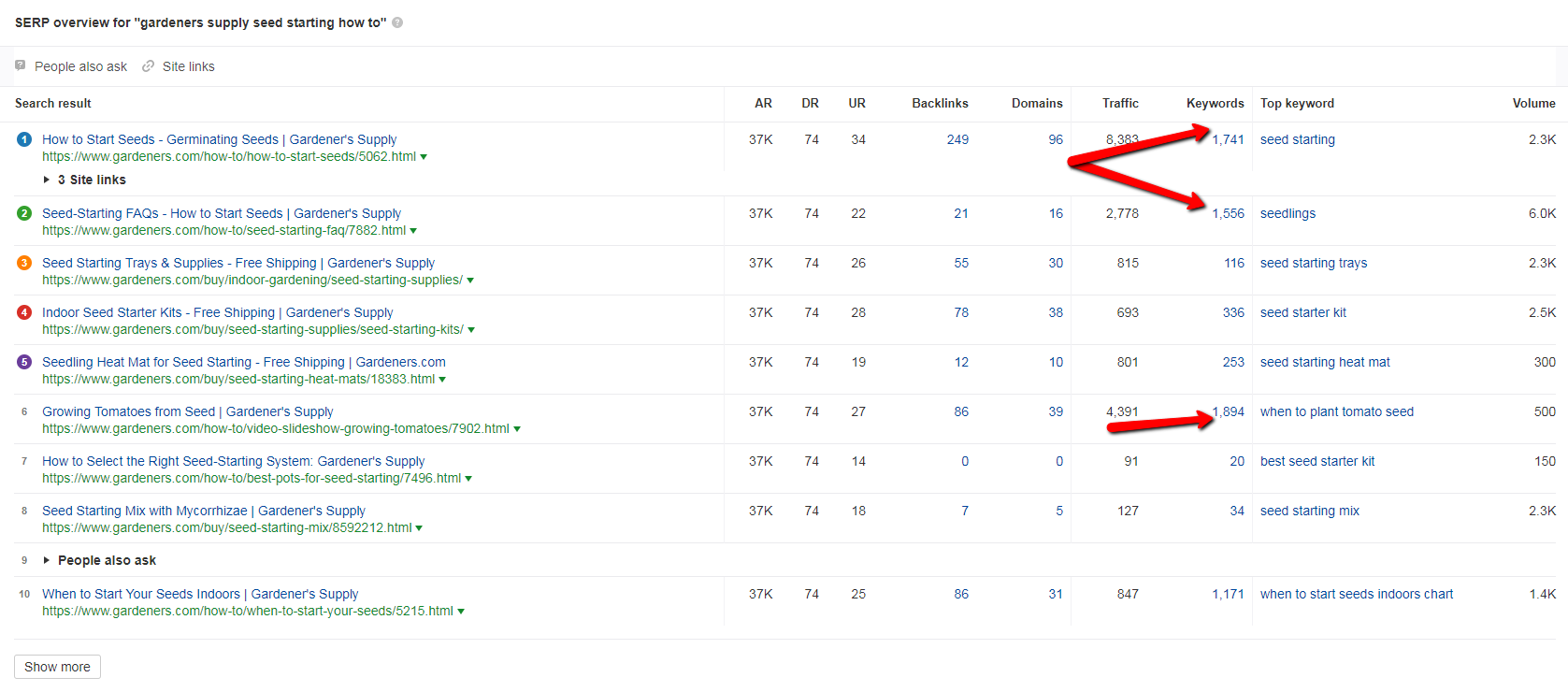Image resolution: width=1568 pixels, height=692 pixels.
Task: Click the People also ask filter label
Action: tap(80, 66)
